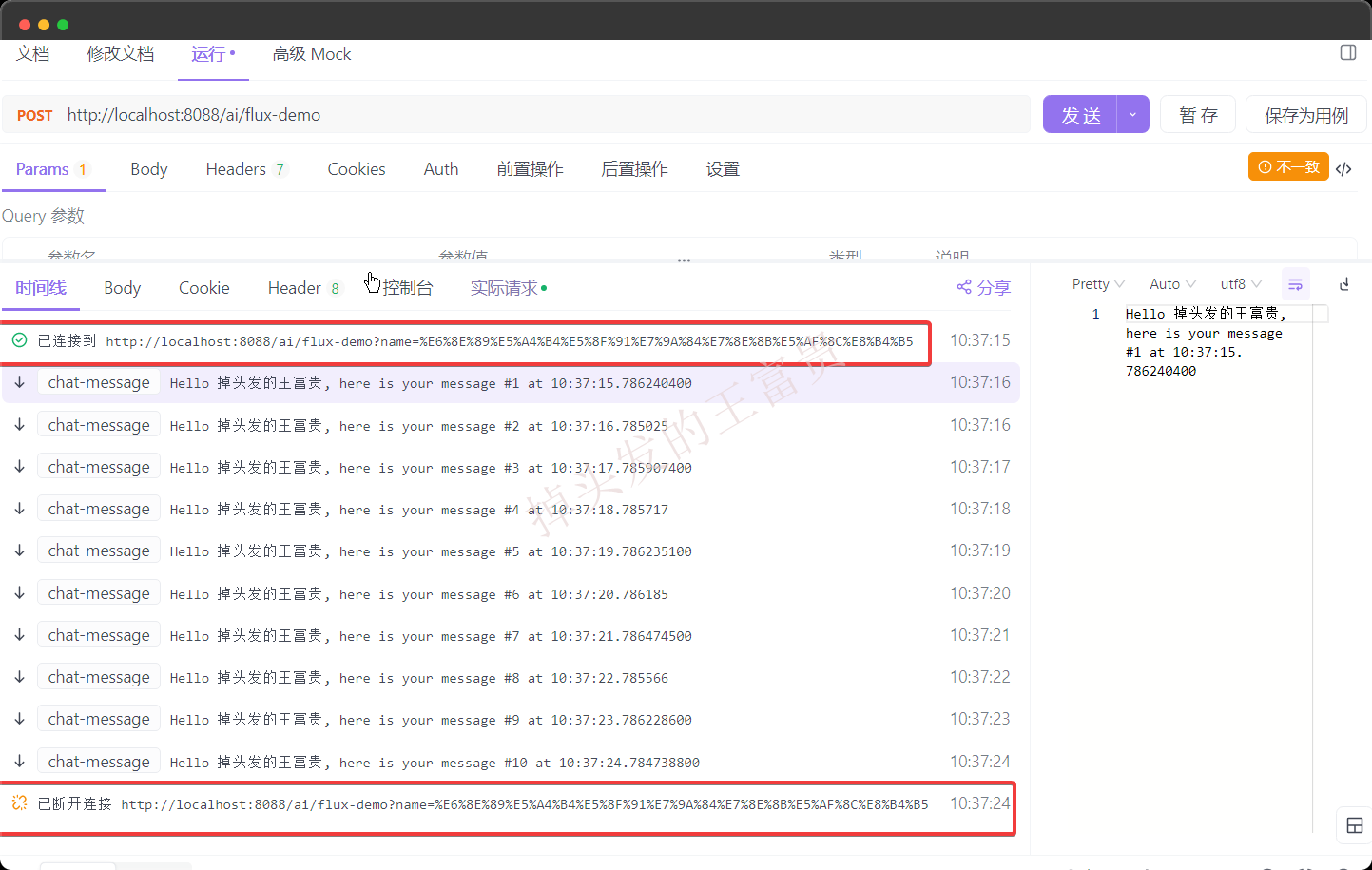Open the 高级 Mock tab
The height and width of the screenshot is (870, 1372).
pyautogui.click(x=312, y=54)
